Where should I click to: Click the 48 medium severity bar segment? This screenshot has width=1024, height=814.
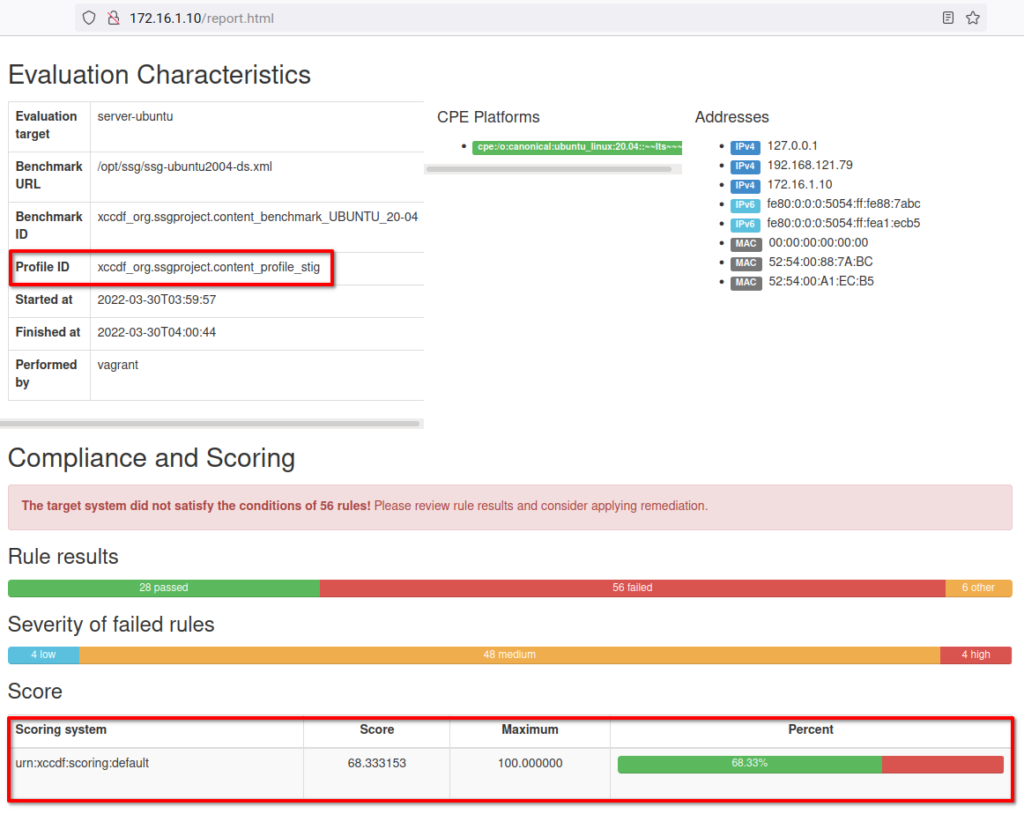click(509, 655)
